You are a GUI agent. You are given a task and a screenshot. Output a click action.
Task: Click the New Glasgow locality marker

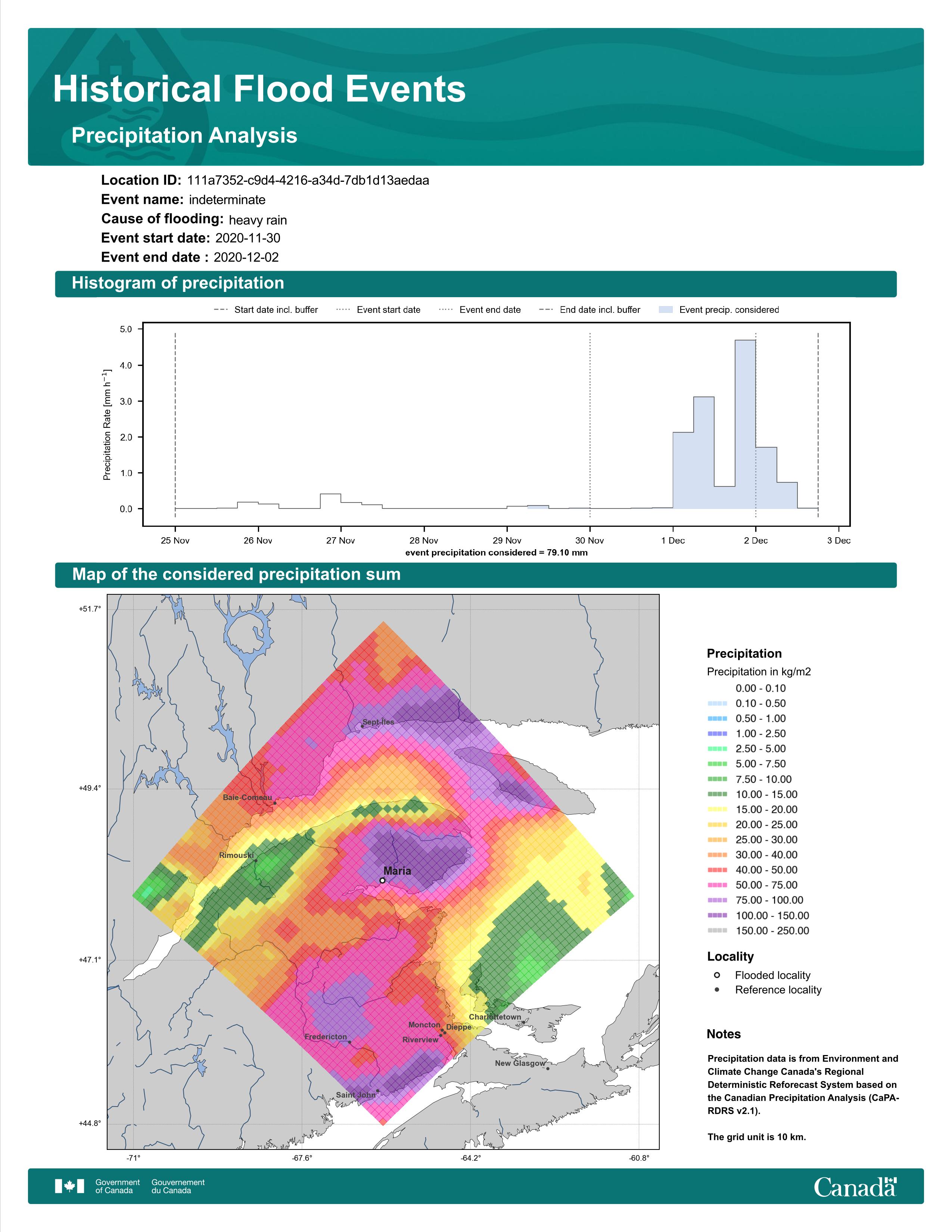548,1068
